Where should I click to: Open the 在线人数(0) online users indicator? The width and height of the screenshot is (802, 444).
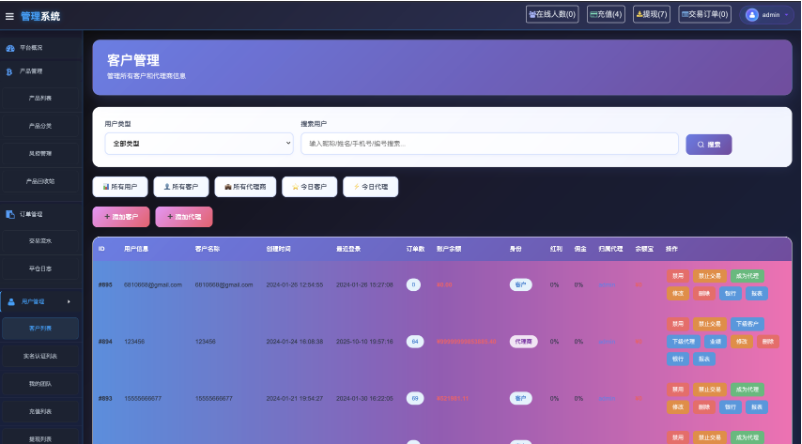coord(552,14)
